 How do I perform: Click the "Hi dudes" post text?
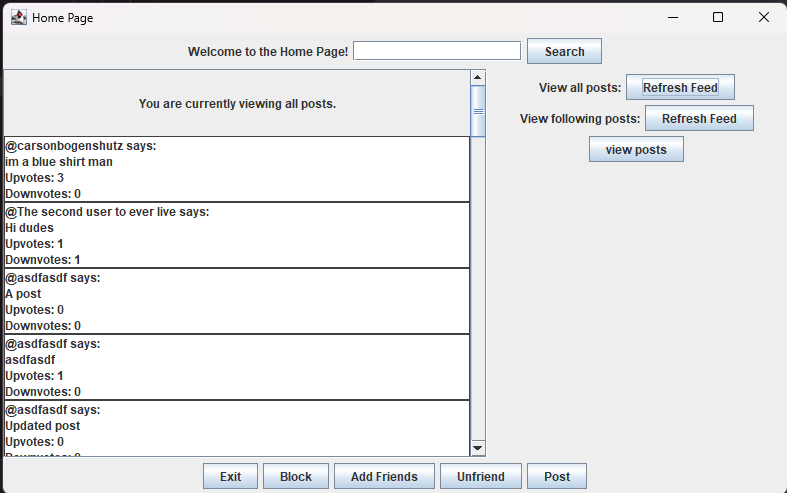(29, 228)
